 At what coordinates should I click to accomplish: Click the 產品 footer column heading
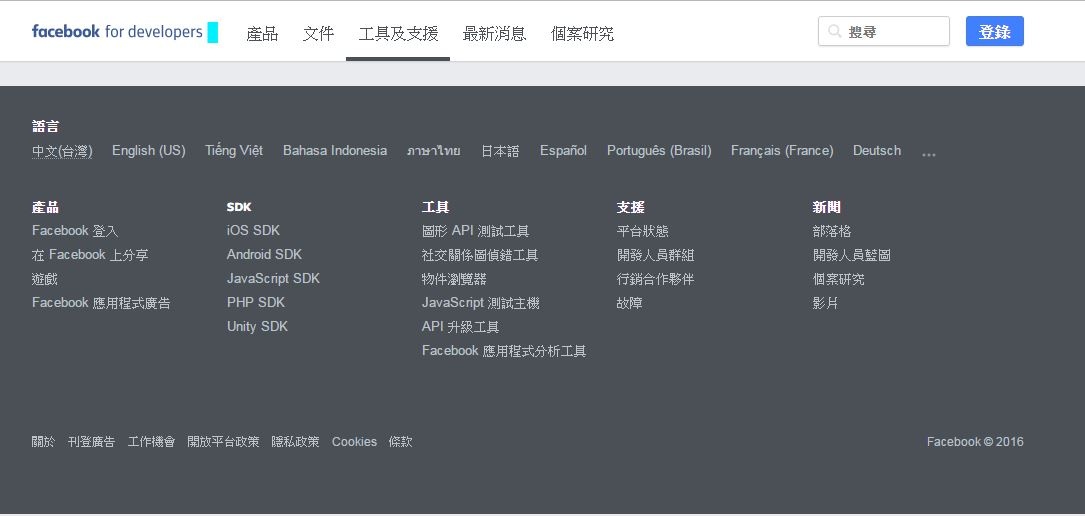point(46,208)
